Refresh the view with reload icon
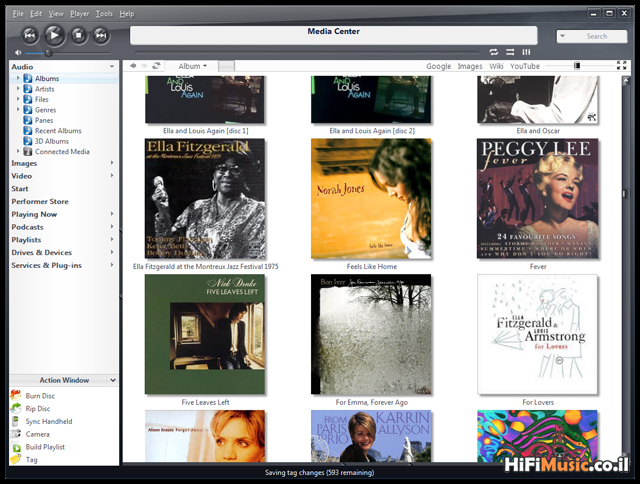 coord(156,66)
